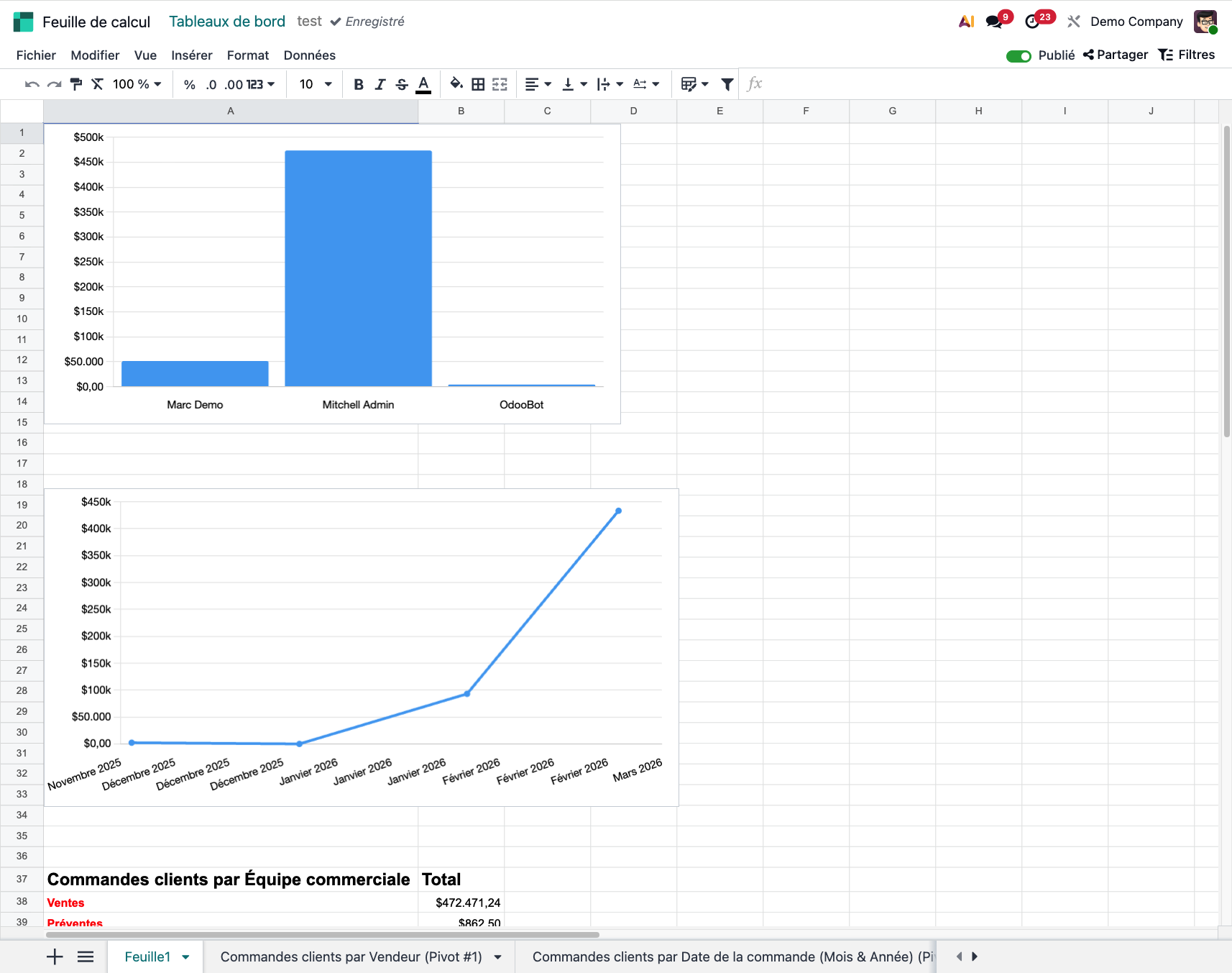Click the paint format icon
Viewport: 1232px width, 973px height.
tap(76, 84)
